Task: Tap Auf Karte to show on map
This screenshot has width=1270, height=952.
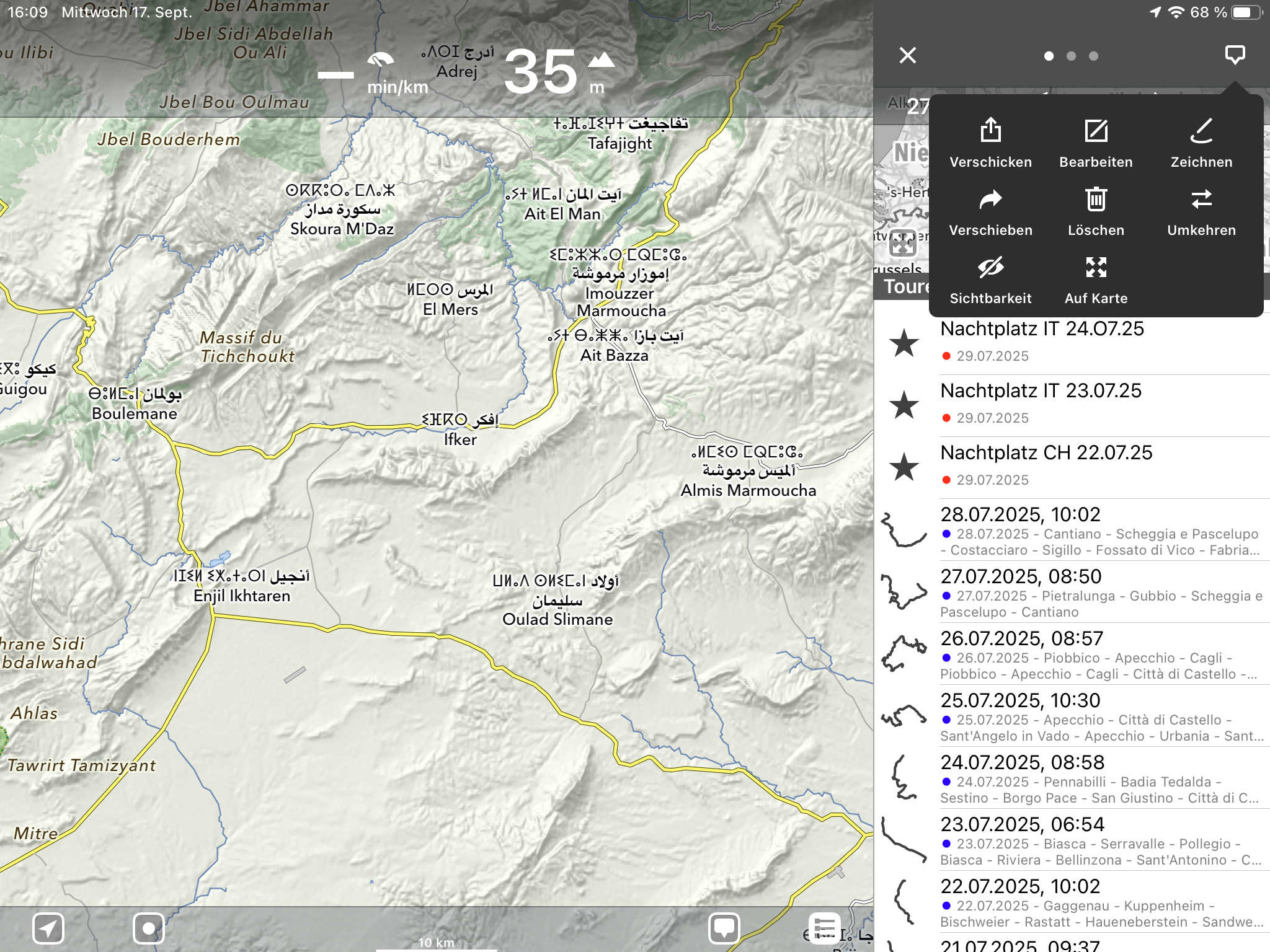Action: tap(1096, 267)
